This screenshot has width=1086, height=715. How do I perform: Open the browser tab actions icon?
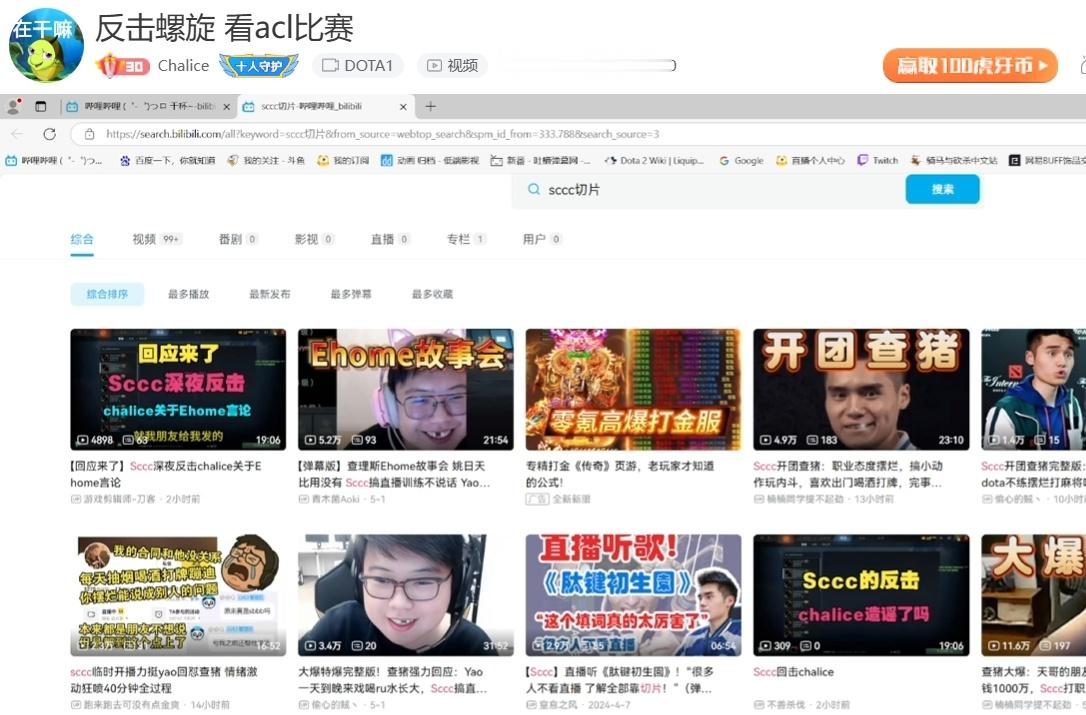point(41,106)
